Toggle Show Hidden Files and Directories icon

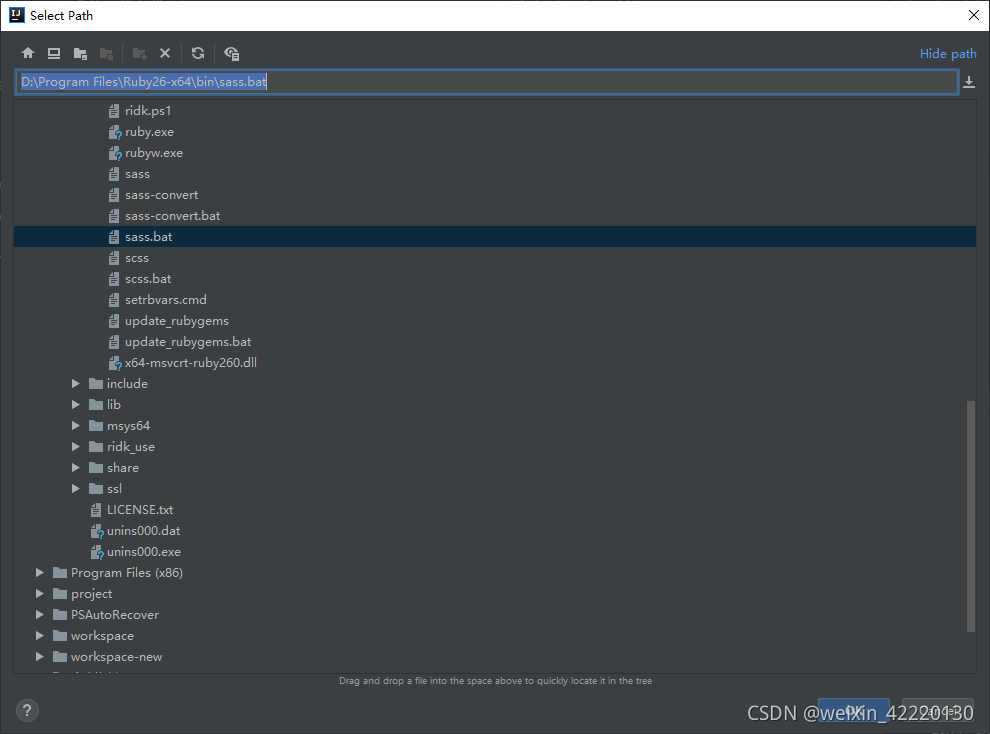(x=231, y=53)
